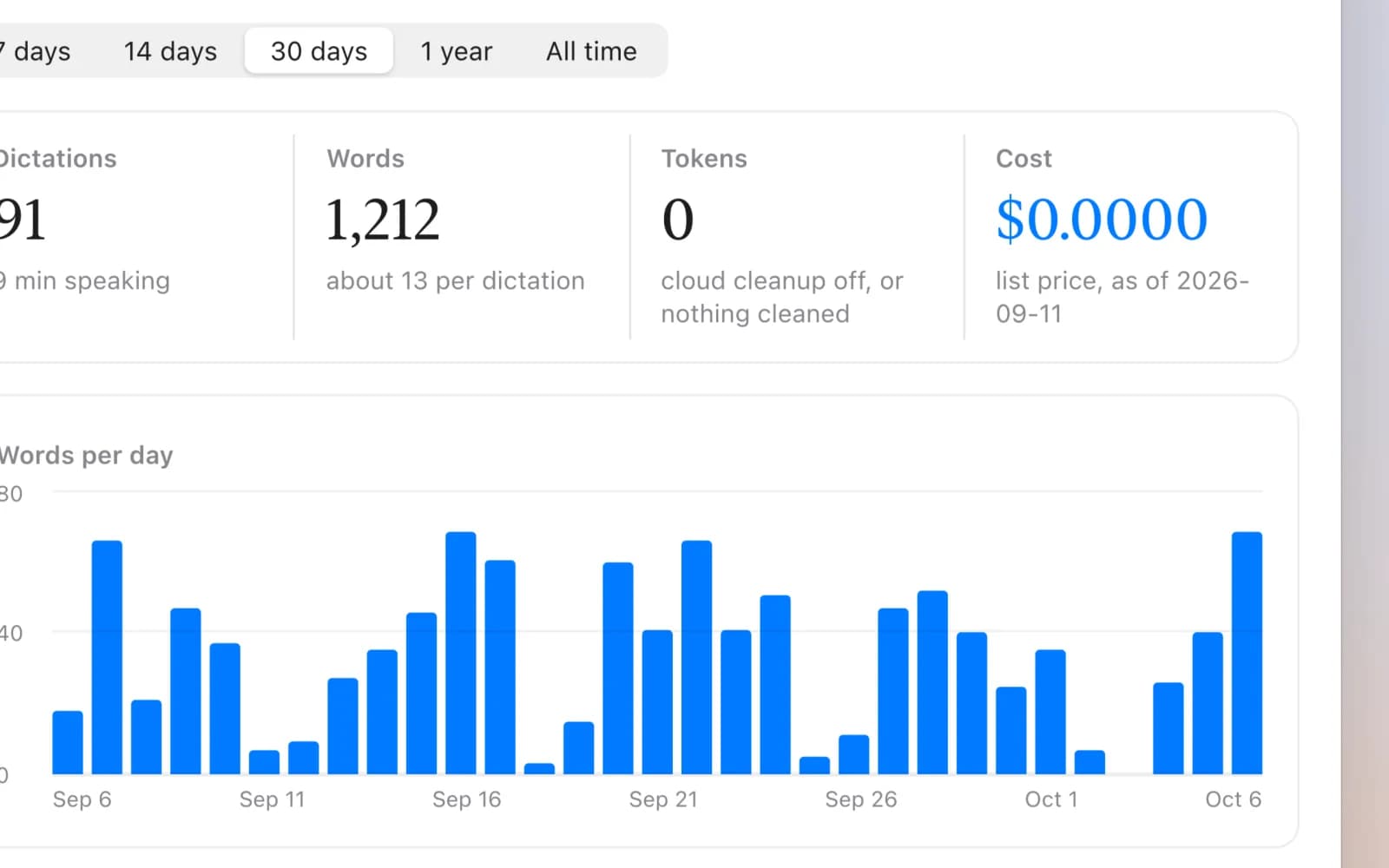Choose the 1 year range
This screenshot has height=868, width=1389.
[x=456, y=51]
